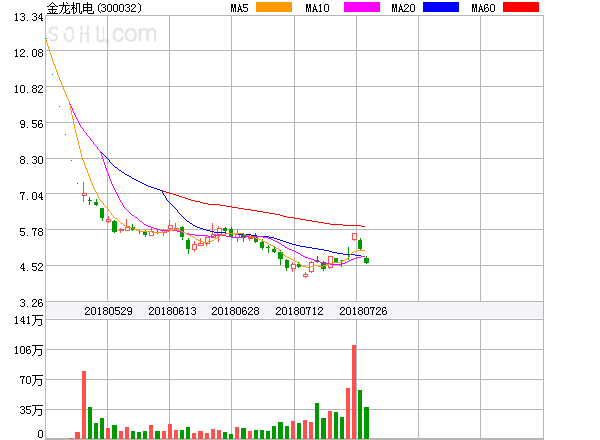This screenshot has height=440, width=600.
Task: Click the 35万 volume axis label
Action: pos(31,410)
